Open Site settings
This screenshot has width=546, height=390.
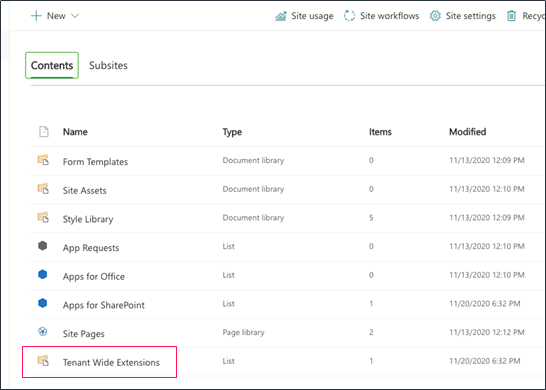[471, 16]
